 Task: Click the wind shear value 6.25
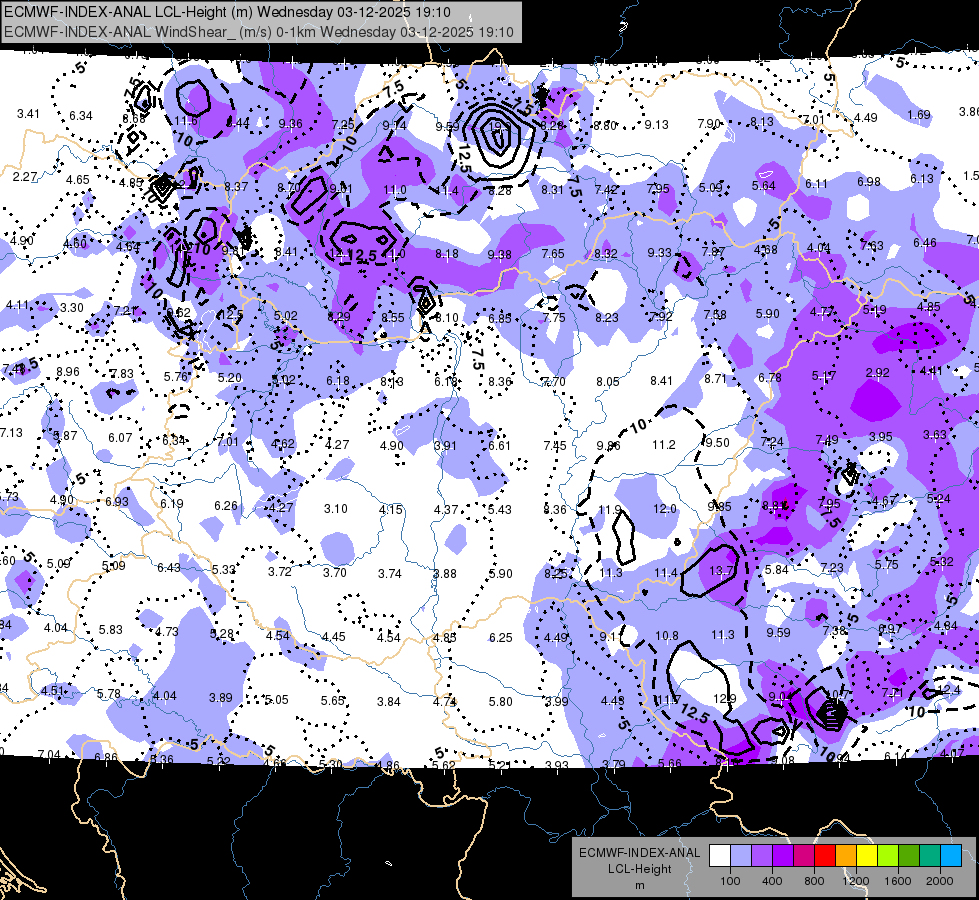[x=501, y=638]
